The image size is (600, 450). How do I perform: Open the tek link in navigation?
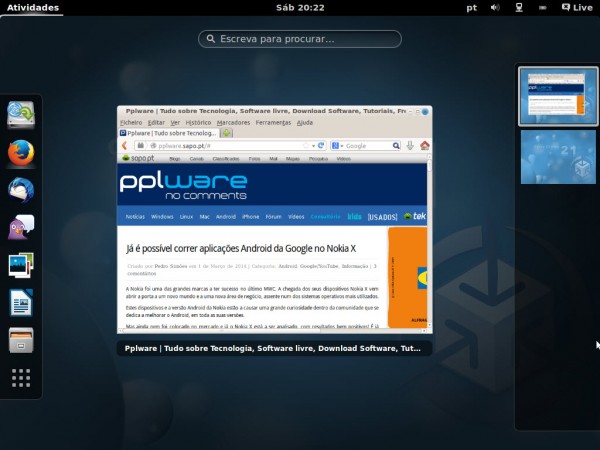click(415, 216)
